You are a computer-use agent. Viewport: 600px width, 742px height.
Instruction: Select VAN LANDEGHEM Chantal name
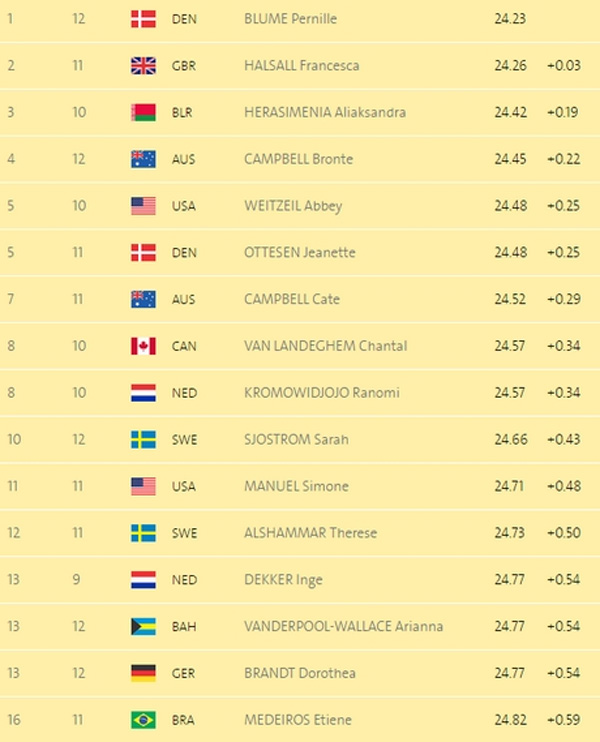click(325, 346)
